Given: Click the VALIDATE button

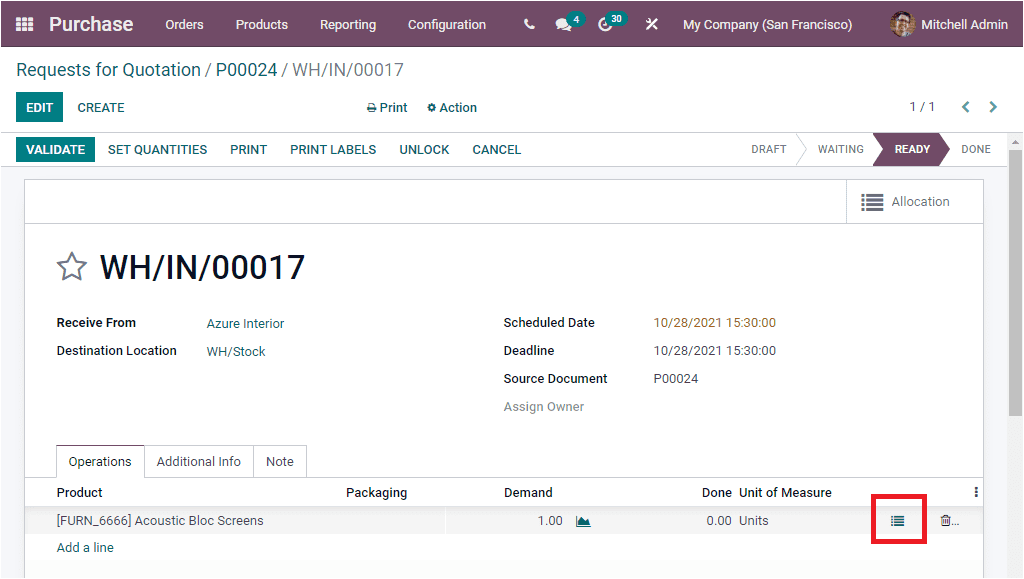Looking at the screenshot, I should click(55, 149).
